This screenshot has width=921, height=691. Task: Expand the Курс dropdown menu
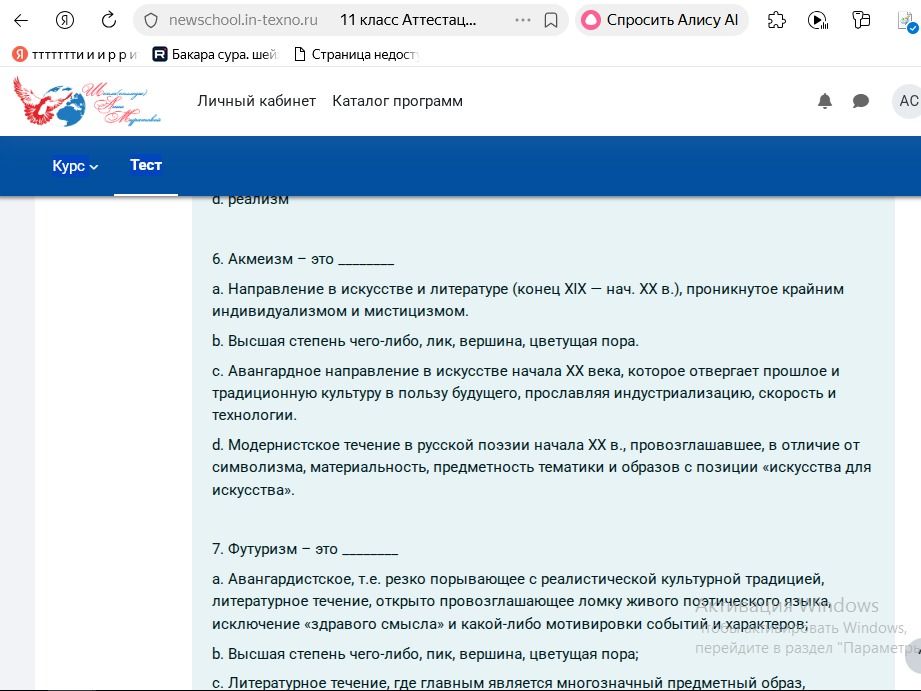(75, 166)
